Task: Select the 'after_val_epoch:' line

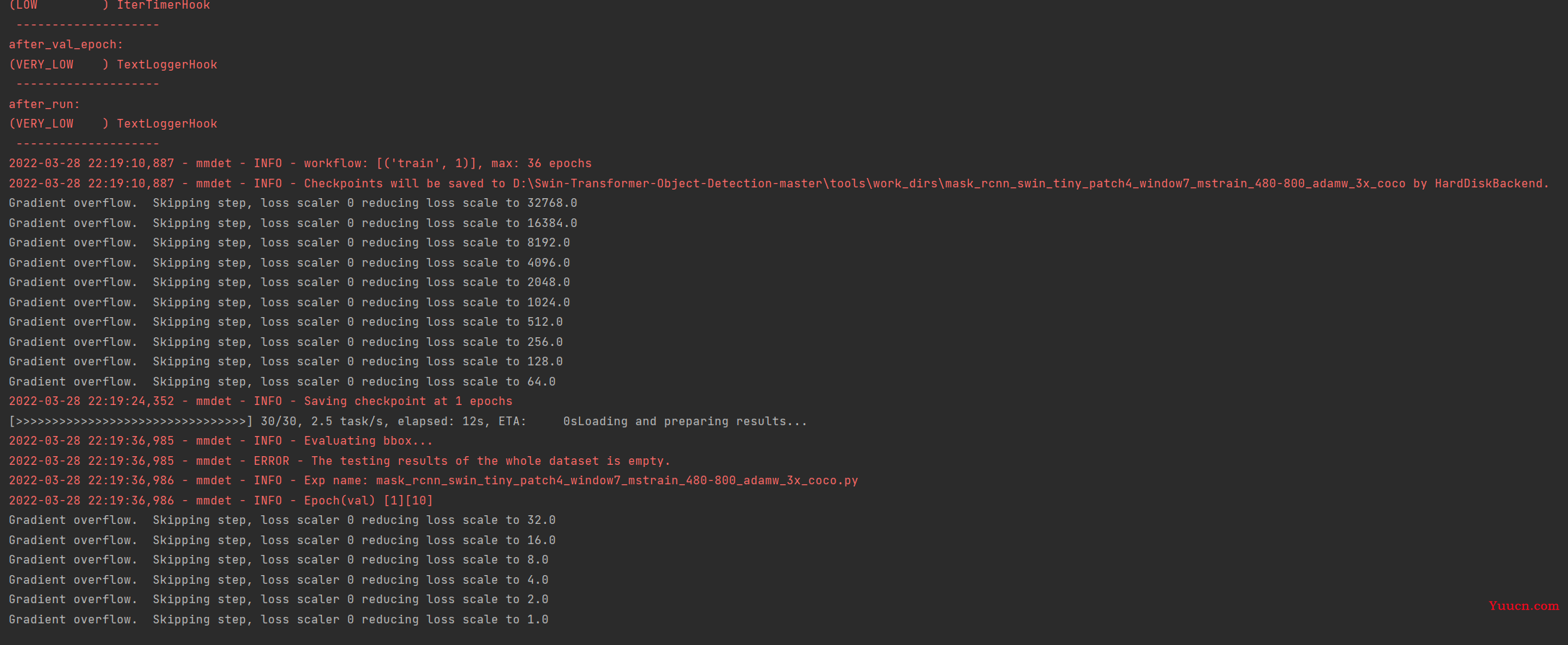Action: click(66, 45)
